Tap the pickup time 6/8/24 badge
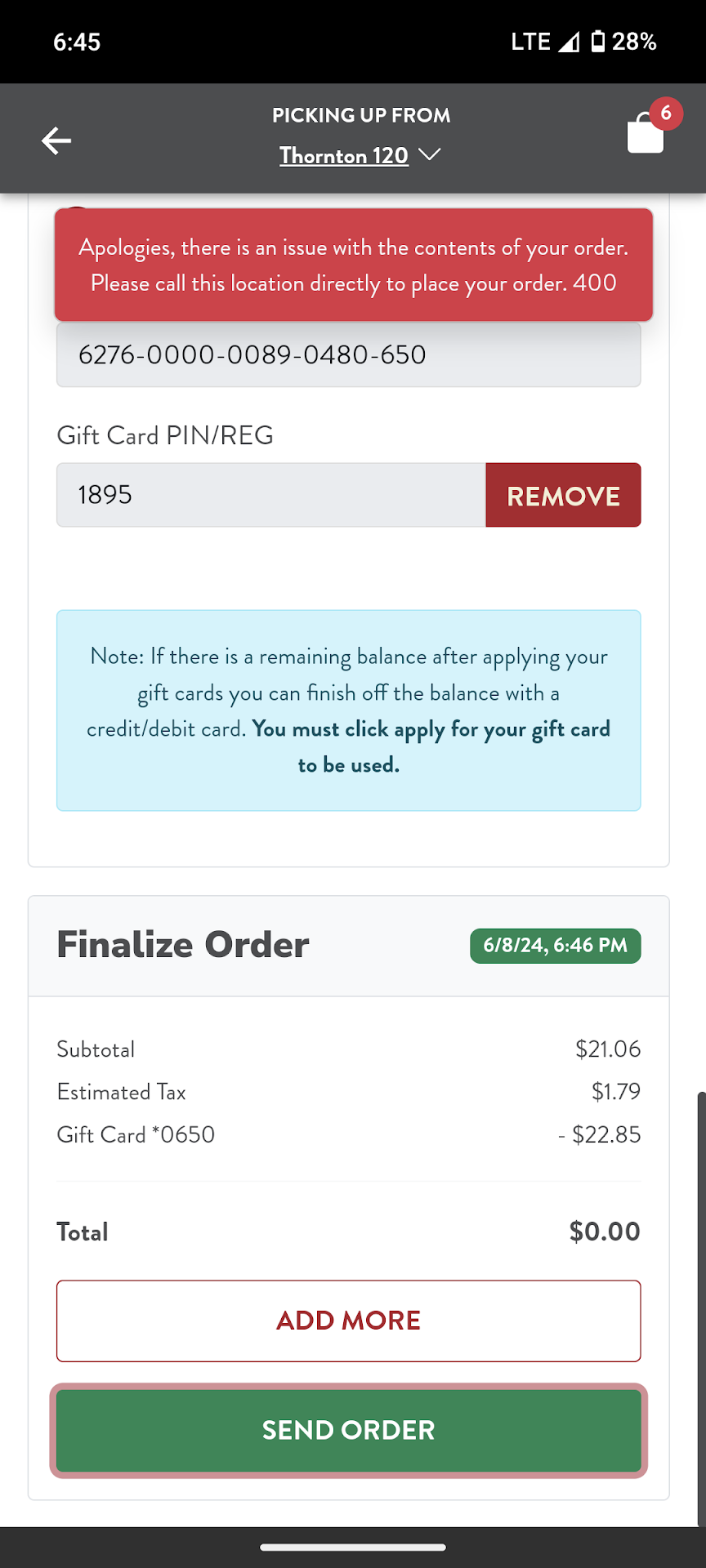The width and height of the screenshot is (706, 1568). 556,946
